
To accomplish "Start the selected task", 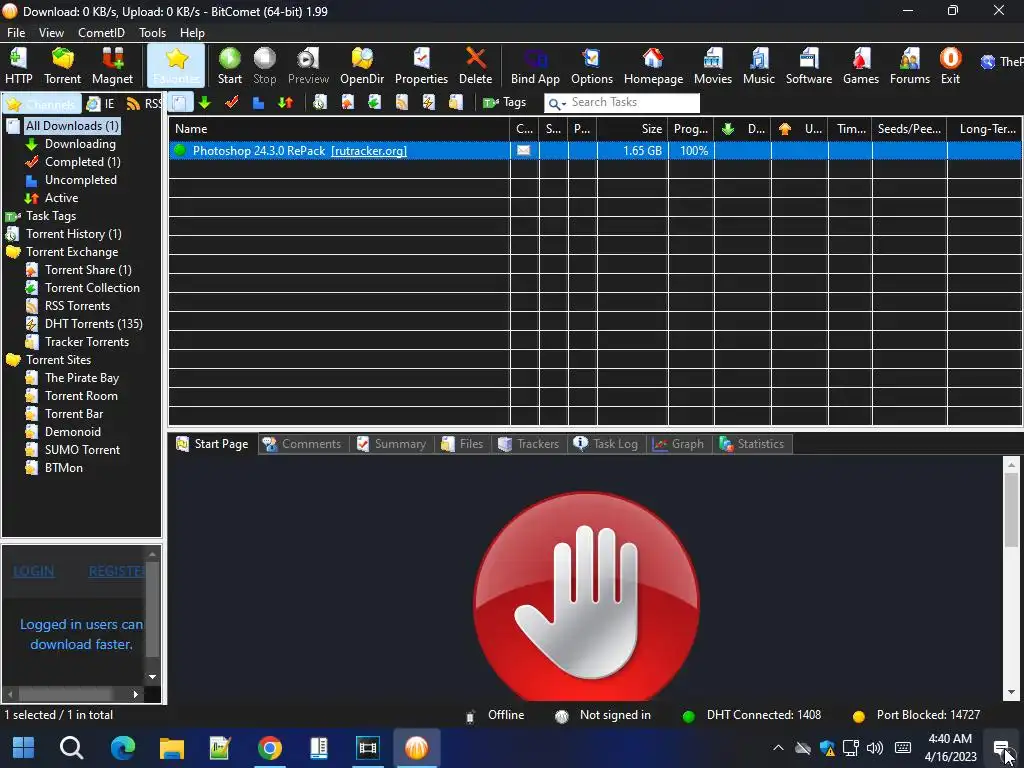I will 230,66.
